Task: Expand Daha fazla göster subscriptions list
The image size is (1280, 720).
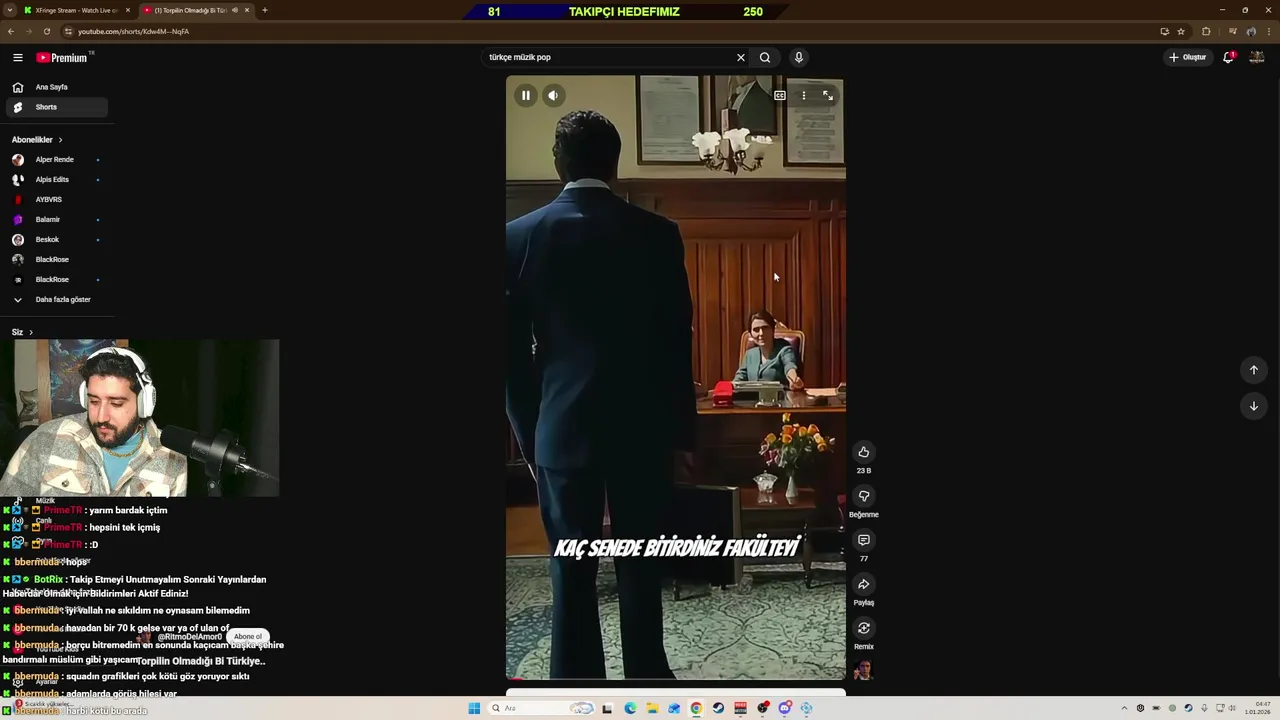Action: 57,300
